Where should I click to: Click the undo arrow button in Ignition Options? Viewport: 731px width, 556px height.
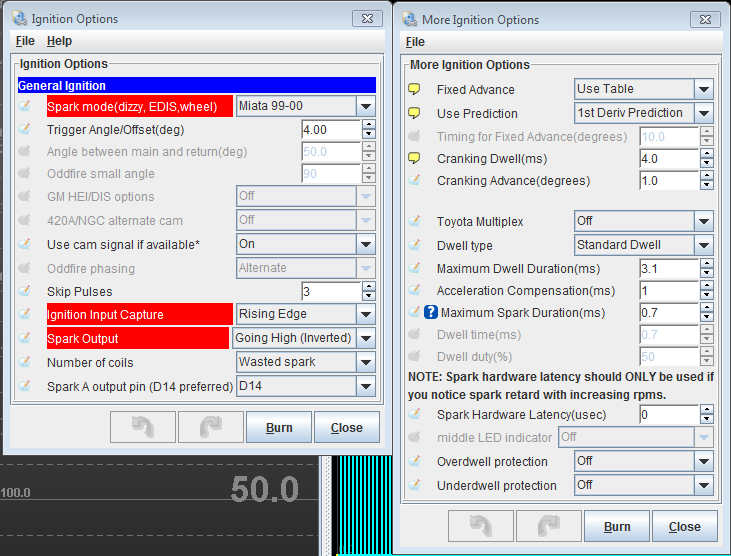[x=142, y=427]
